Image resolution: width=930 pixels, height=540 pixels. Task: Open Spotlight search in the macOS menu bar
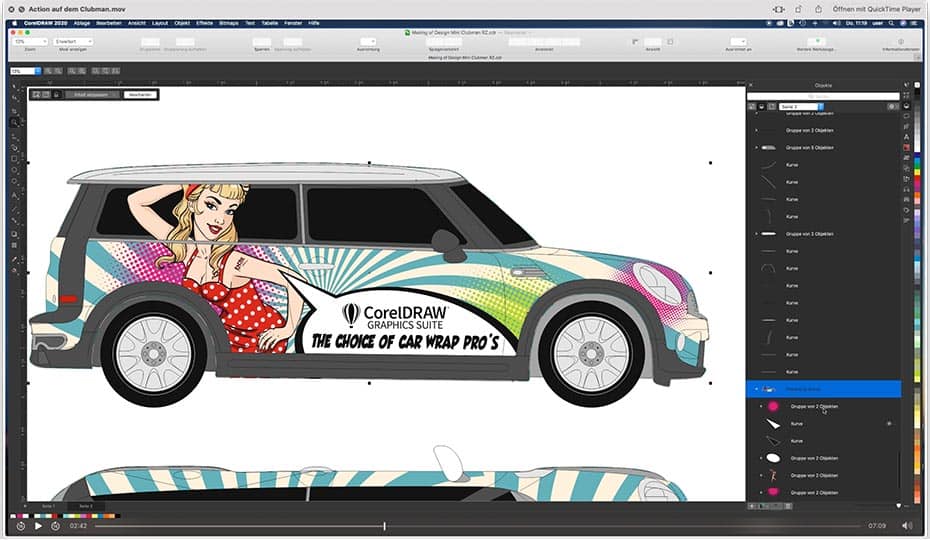(x=891, y=23)
